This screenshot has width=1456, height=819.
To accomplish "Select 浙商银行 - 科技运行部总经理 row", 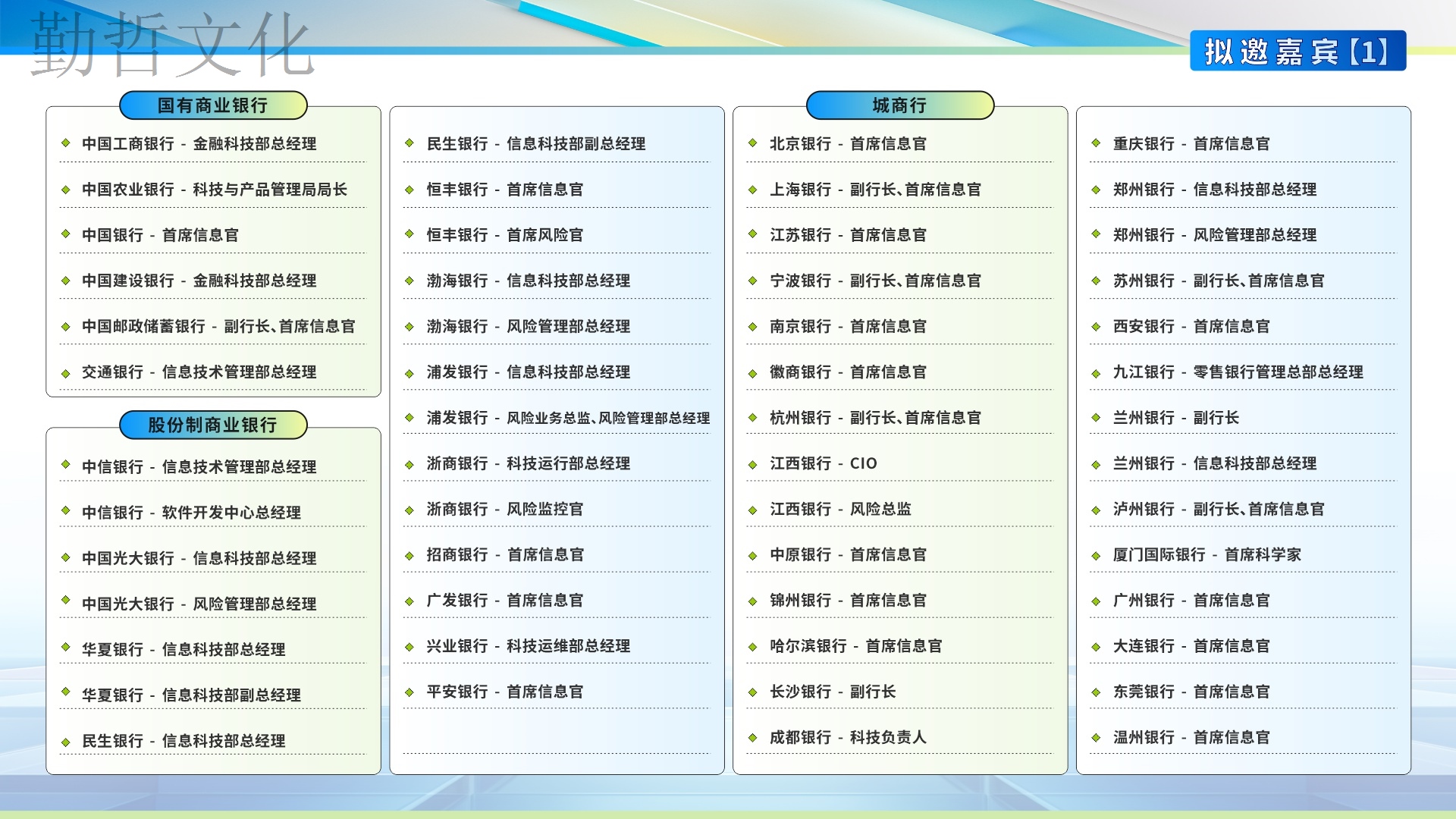I will tap(557, 463).
